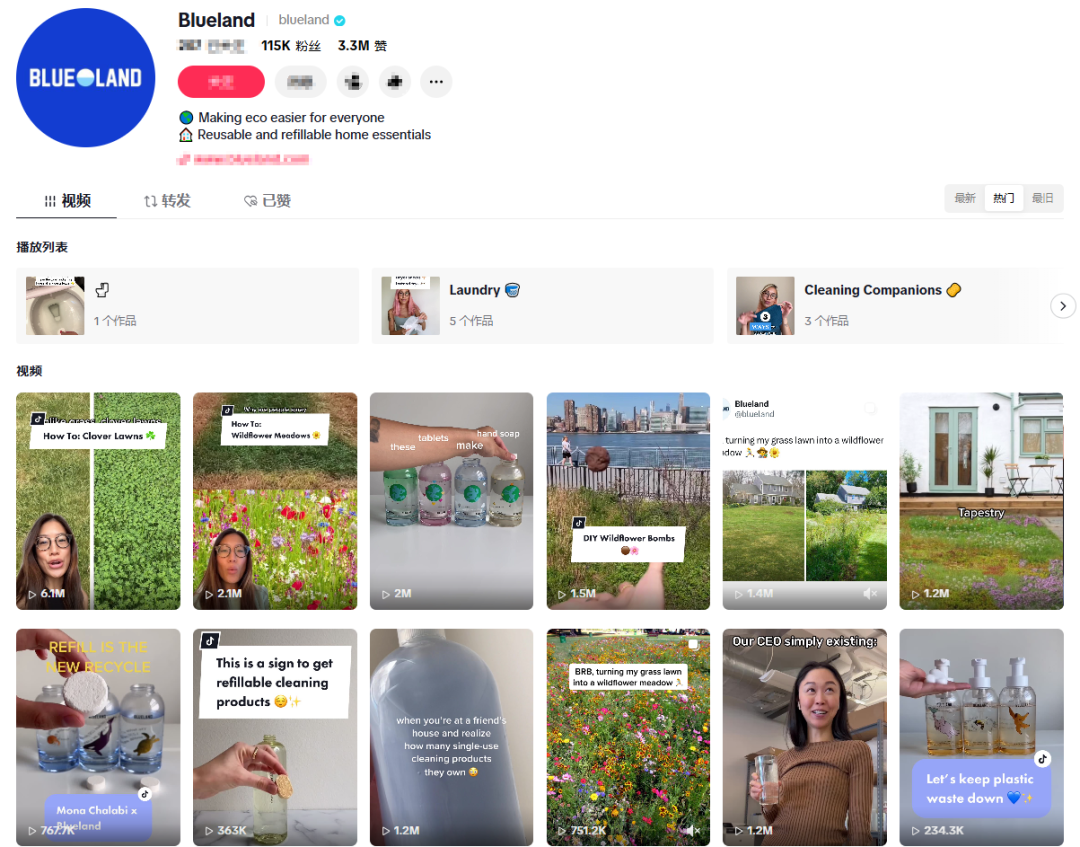Viewport: 1080px width, 847px height.
Task: Open the three-dots more options button
Action: 436,82
